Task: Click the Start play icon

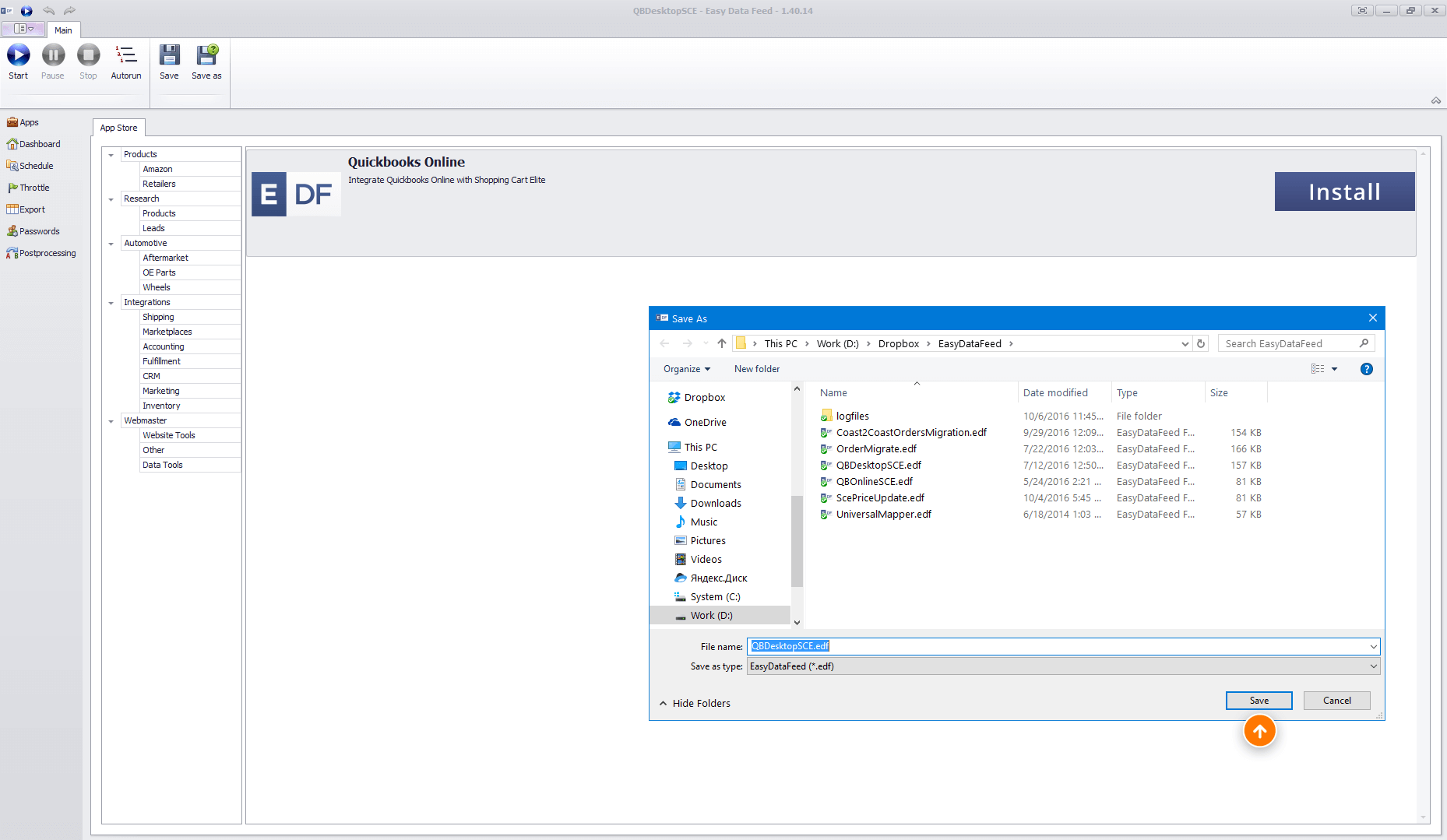Action: (19, 55)
